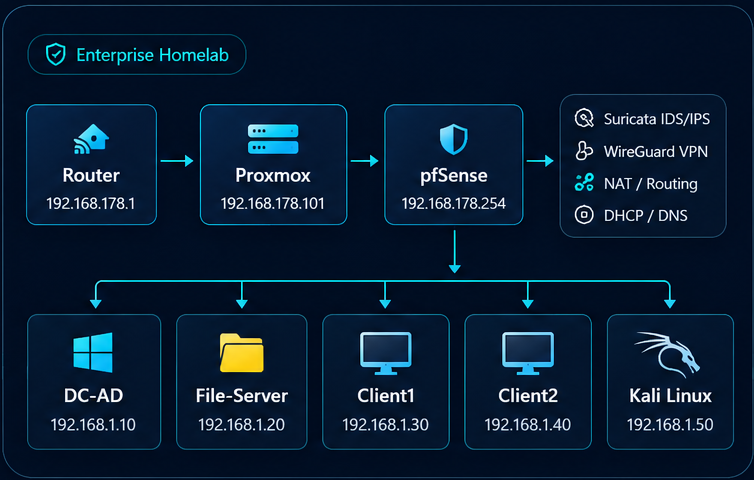This screenshot has height=480, width=754.
Task: Click the Client2 monitor icon
Action: pos(528,354)
